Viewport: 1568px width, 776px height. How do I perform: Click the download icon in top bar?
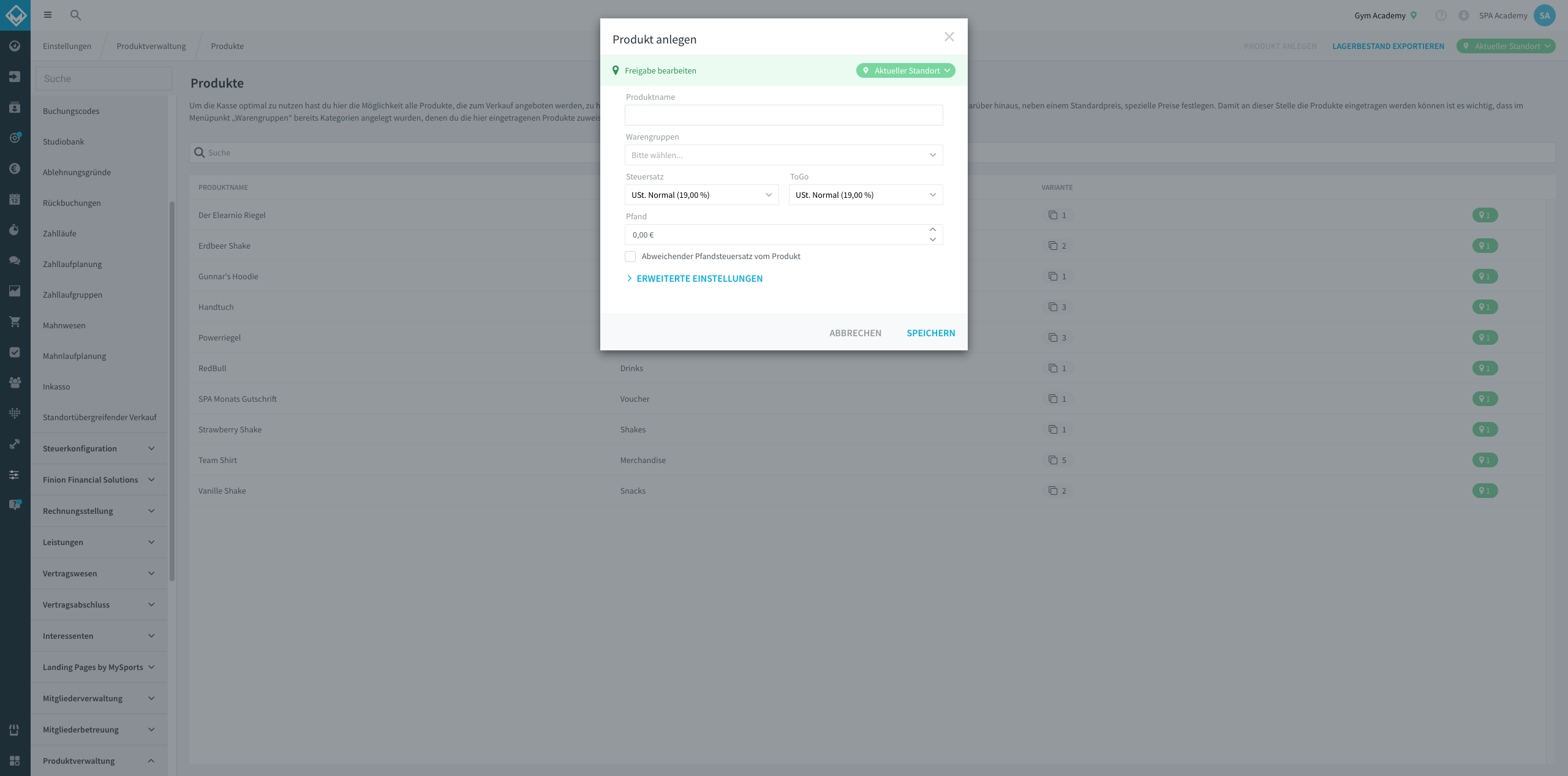(1464, 15)
